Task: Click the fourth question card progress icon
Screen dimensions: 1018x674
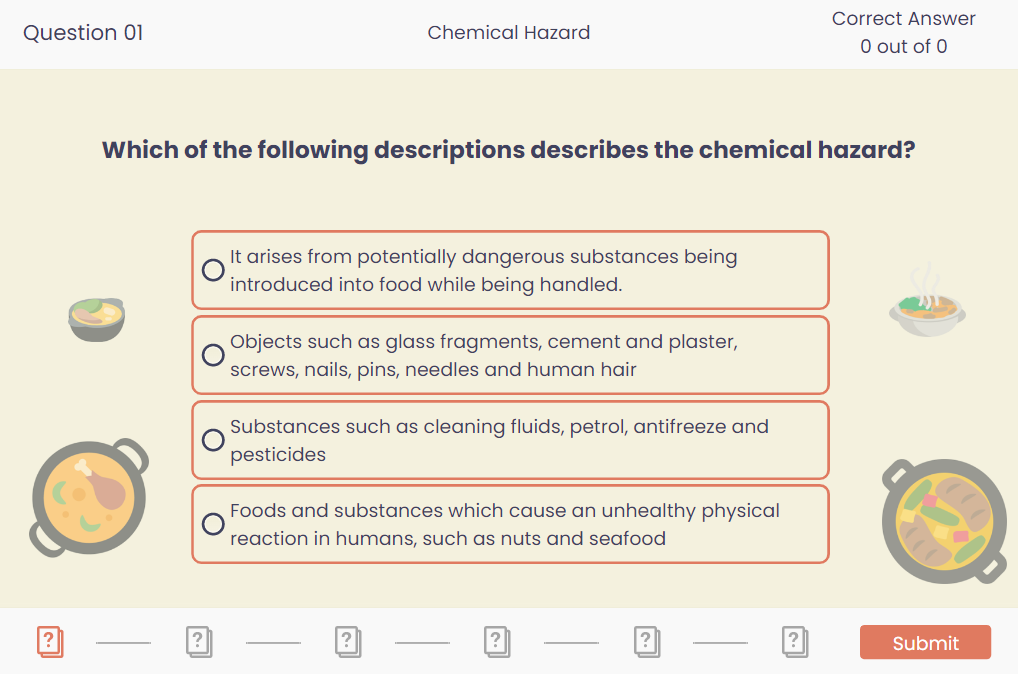Action: (x=497, y=641)
